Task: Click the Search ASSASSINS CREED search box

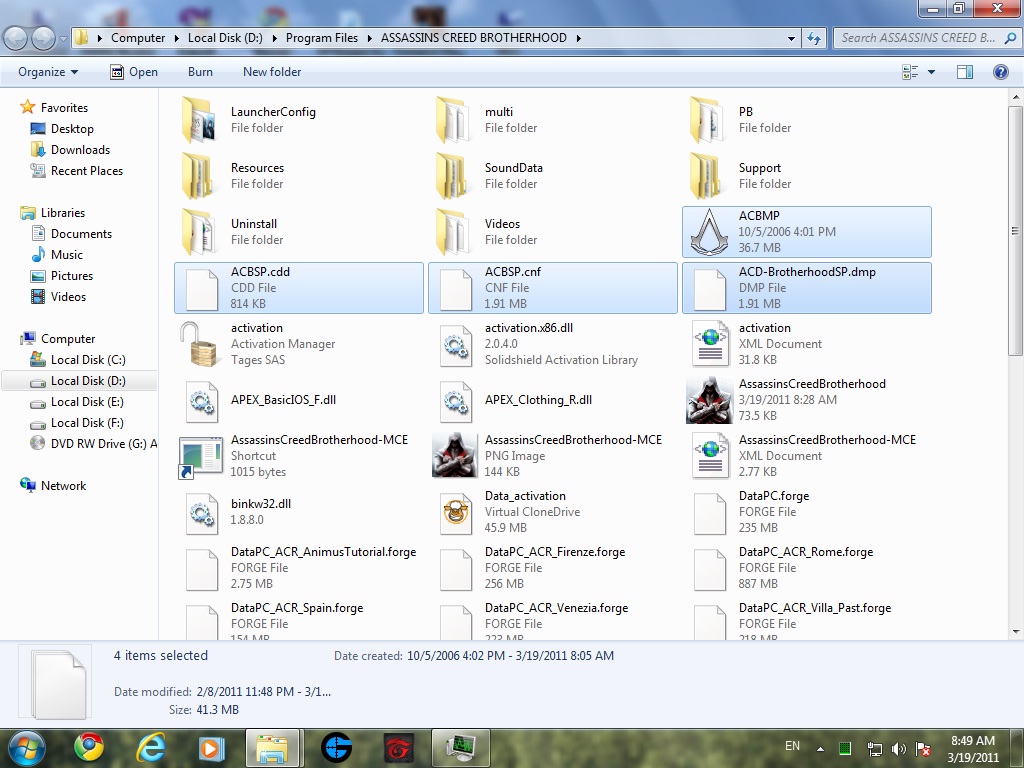Action: coord(927,38)
